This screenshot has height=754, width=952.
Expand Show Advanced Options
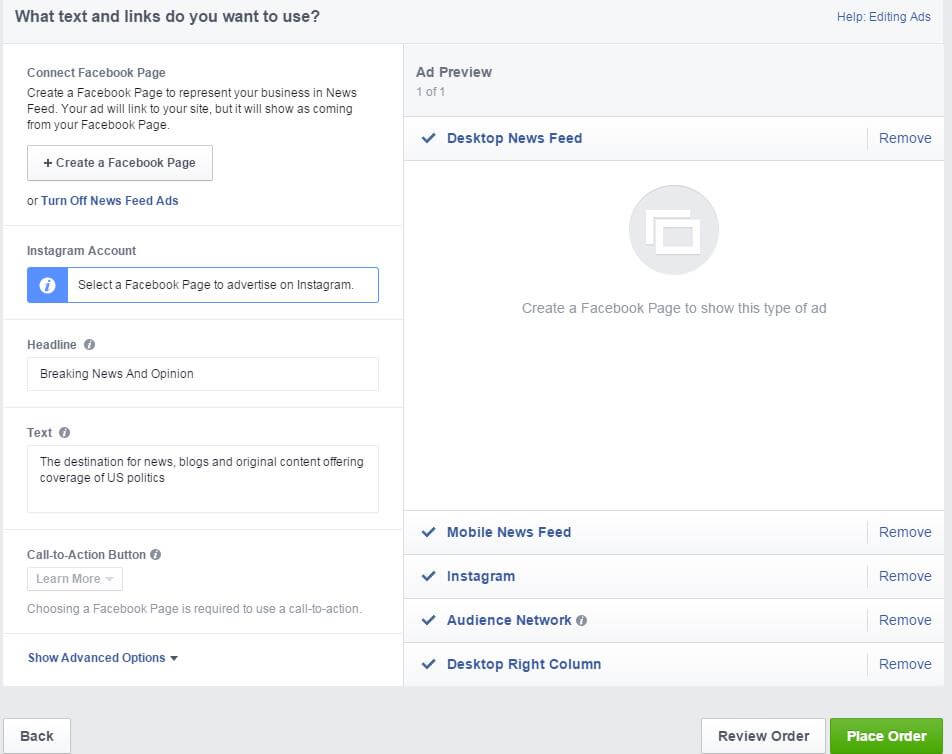click(x=102, y=658)
